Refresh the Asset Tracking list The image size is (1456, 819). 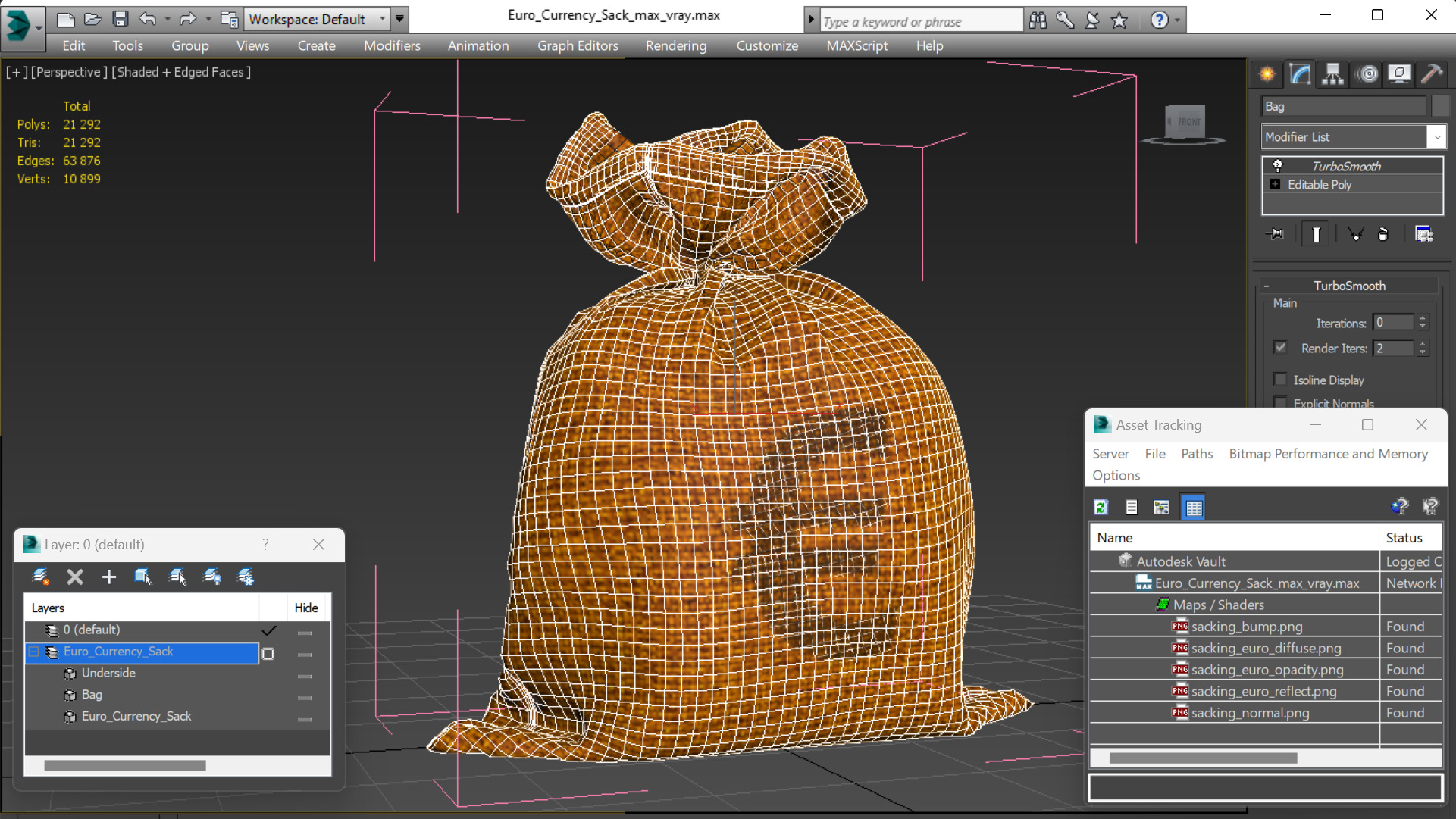[x=1101, y=508]
